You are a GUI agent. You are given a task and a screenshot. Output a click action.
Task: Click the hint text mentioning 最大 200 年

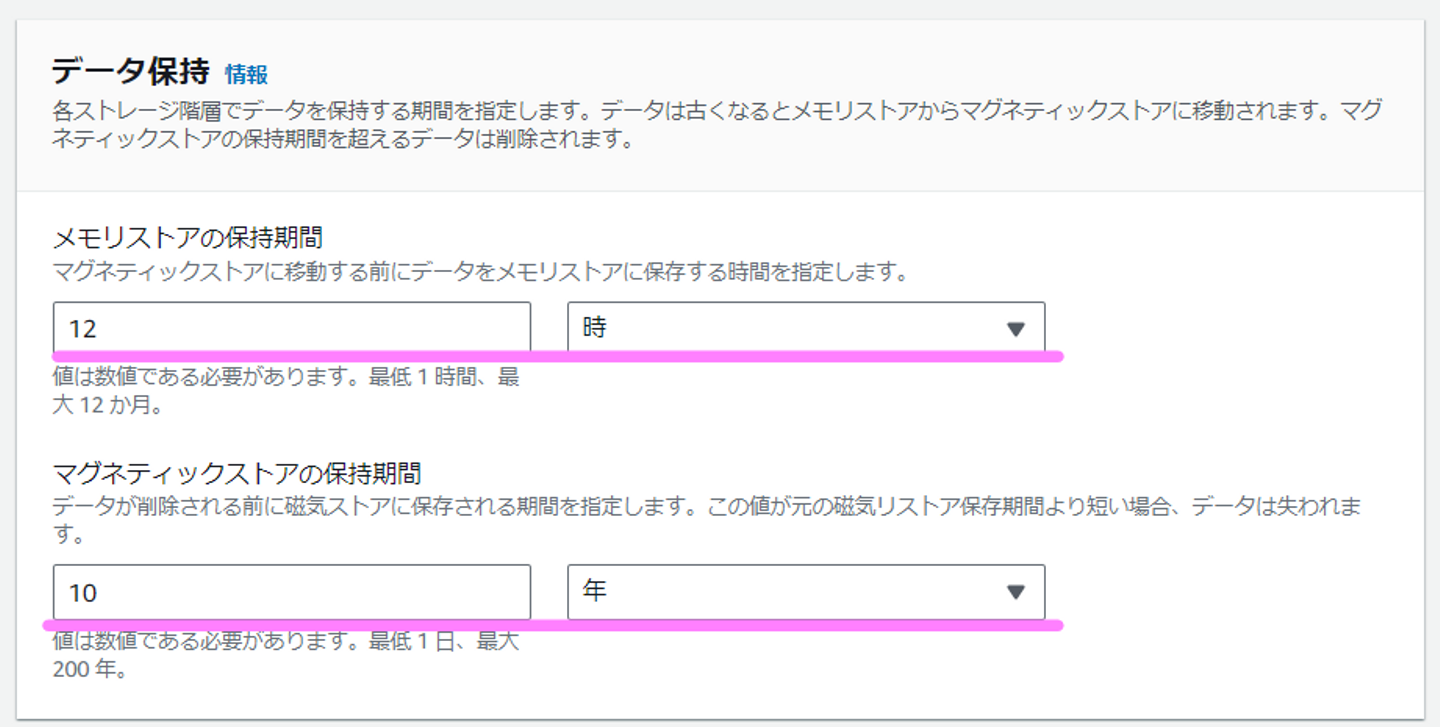coord(285,656)
